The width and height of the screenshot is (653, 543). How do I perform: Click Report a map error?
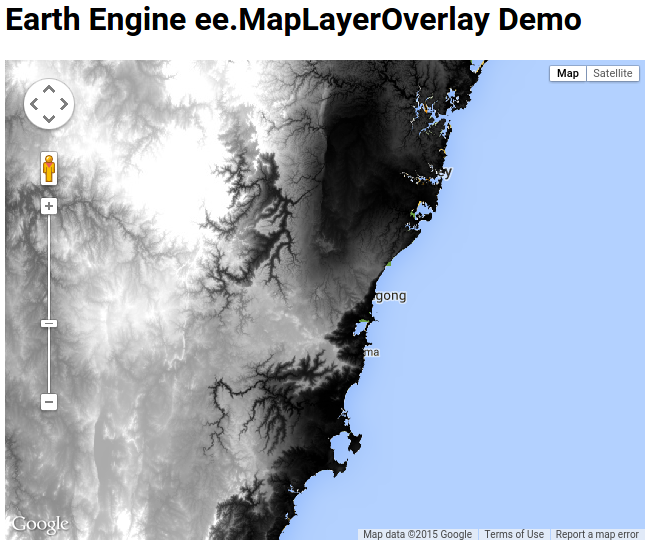597,534
